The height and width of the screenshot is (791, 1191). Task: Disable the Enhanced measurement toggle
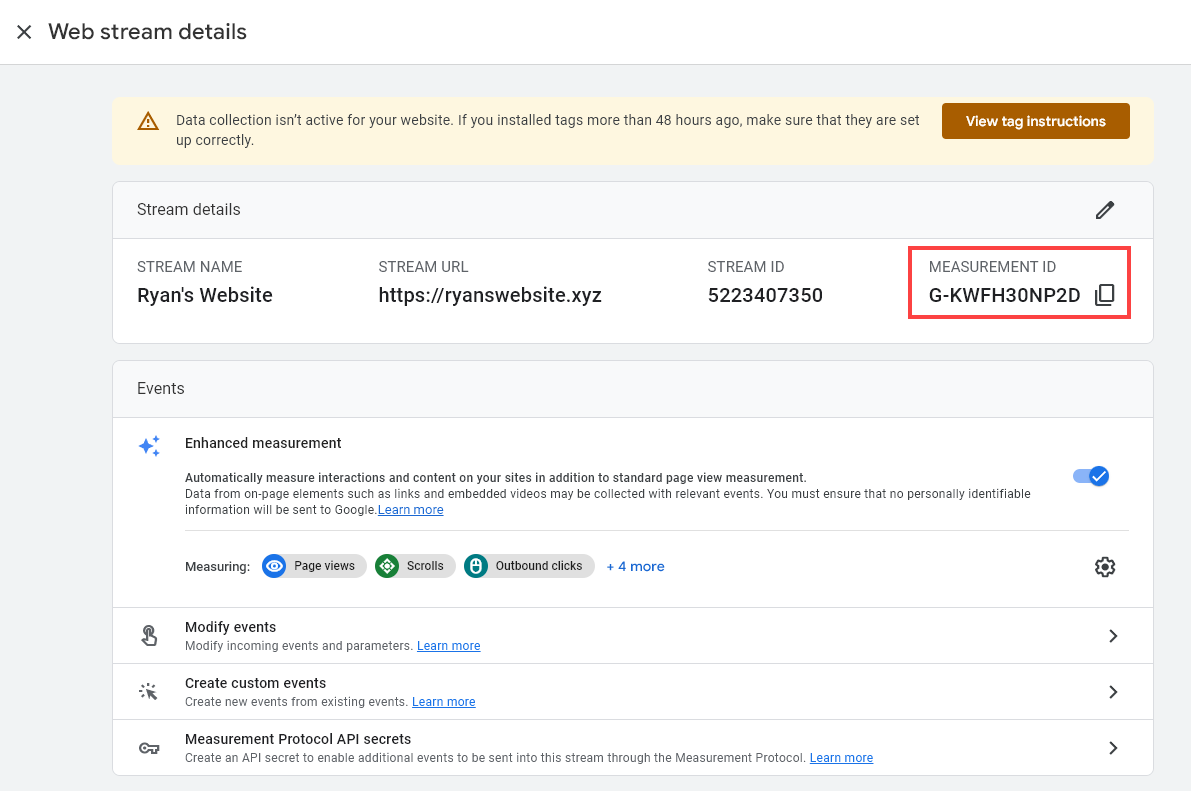point(1091,476)
